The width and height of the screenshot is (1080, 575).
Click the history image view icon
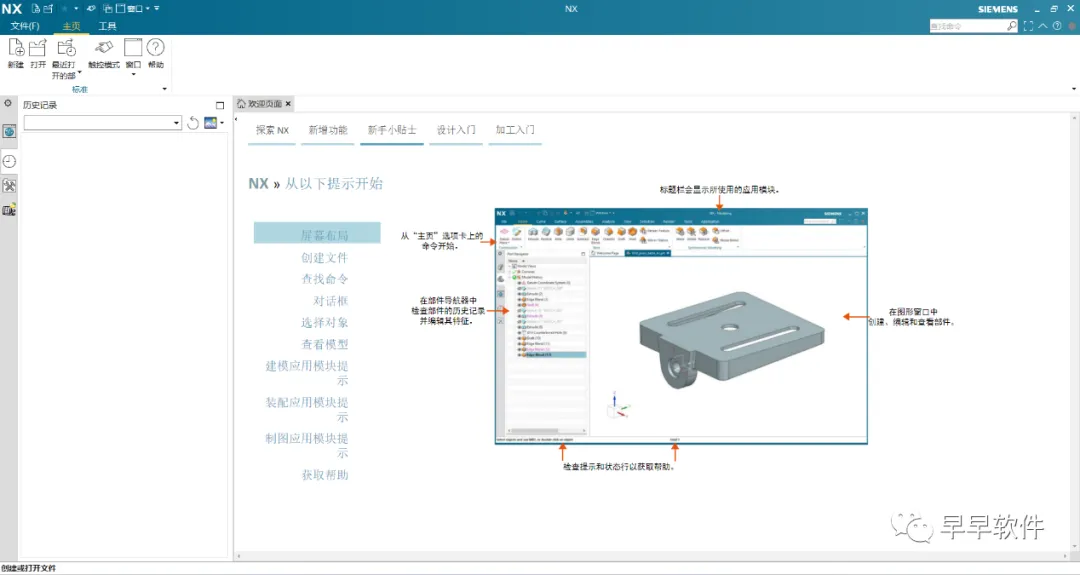(x=211, y=123)
